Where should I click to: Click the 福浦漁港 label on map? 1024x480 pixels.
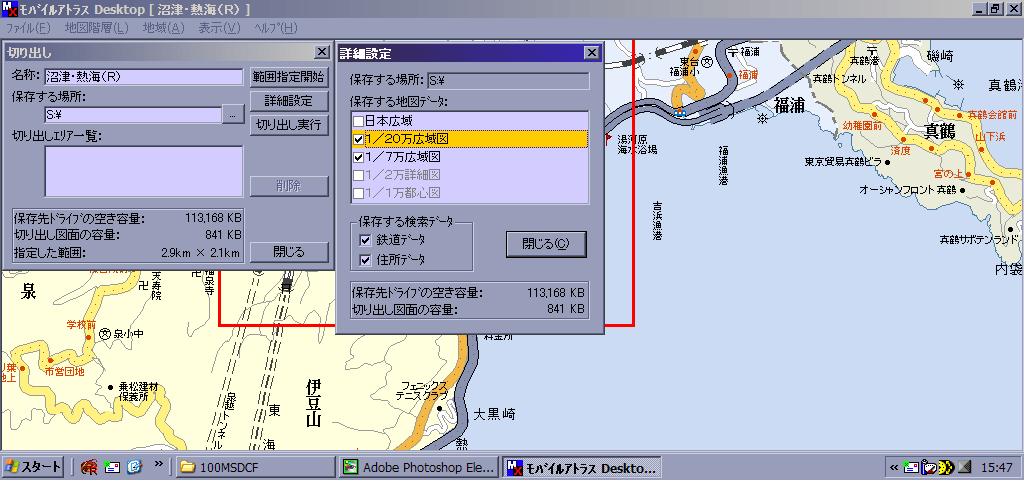[x=723, y=165]
